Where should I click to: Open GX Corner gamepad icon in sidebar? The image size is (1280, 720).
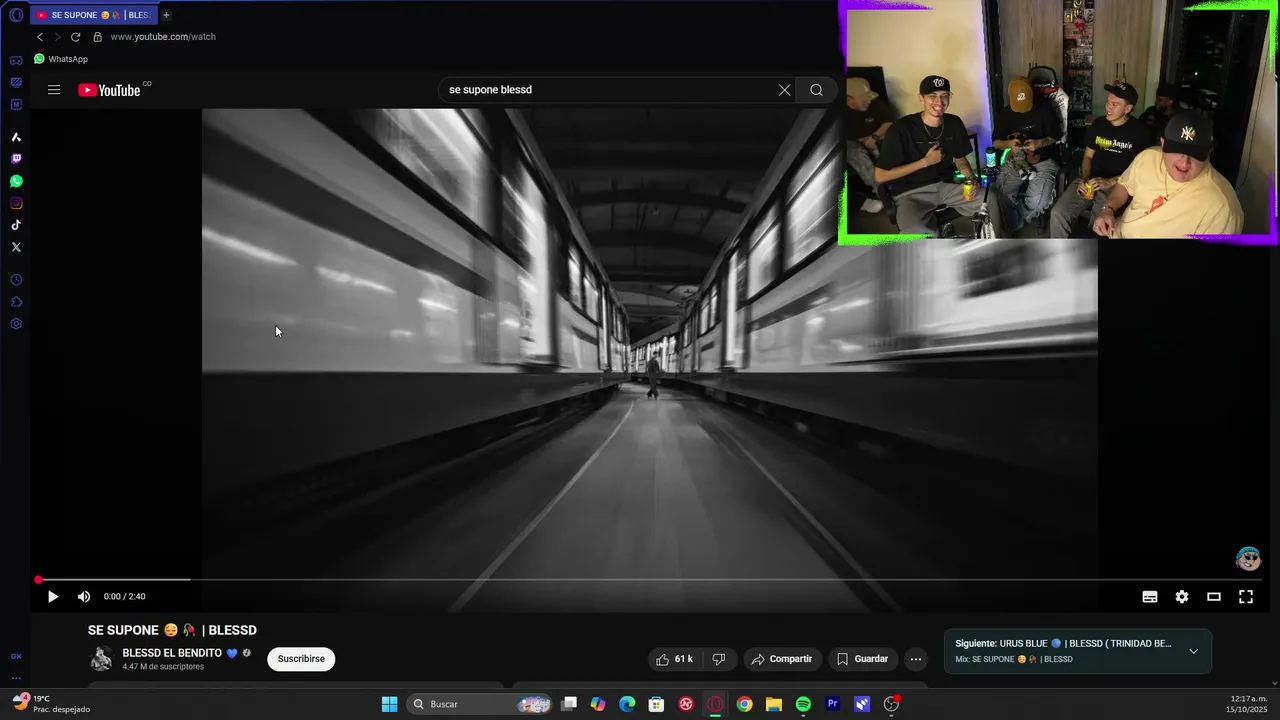click(x=16, y=61)
